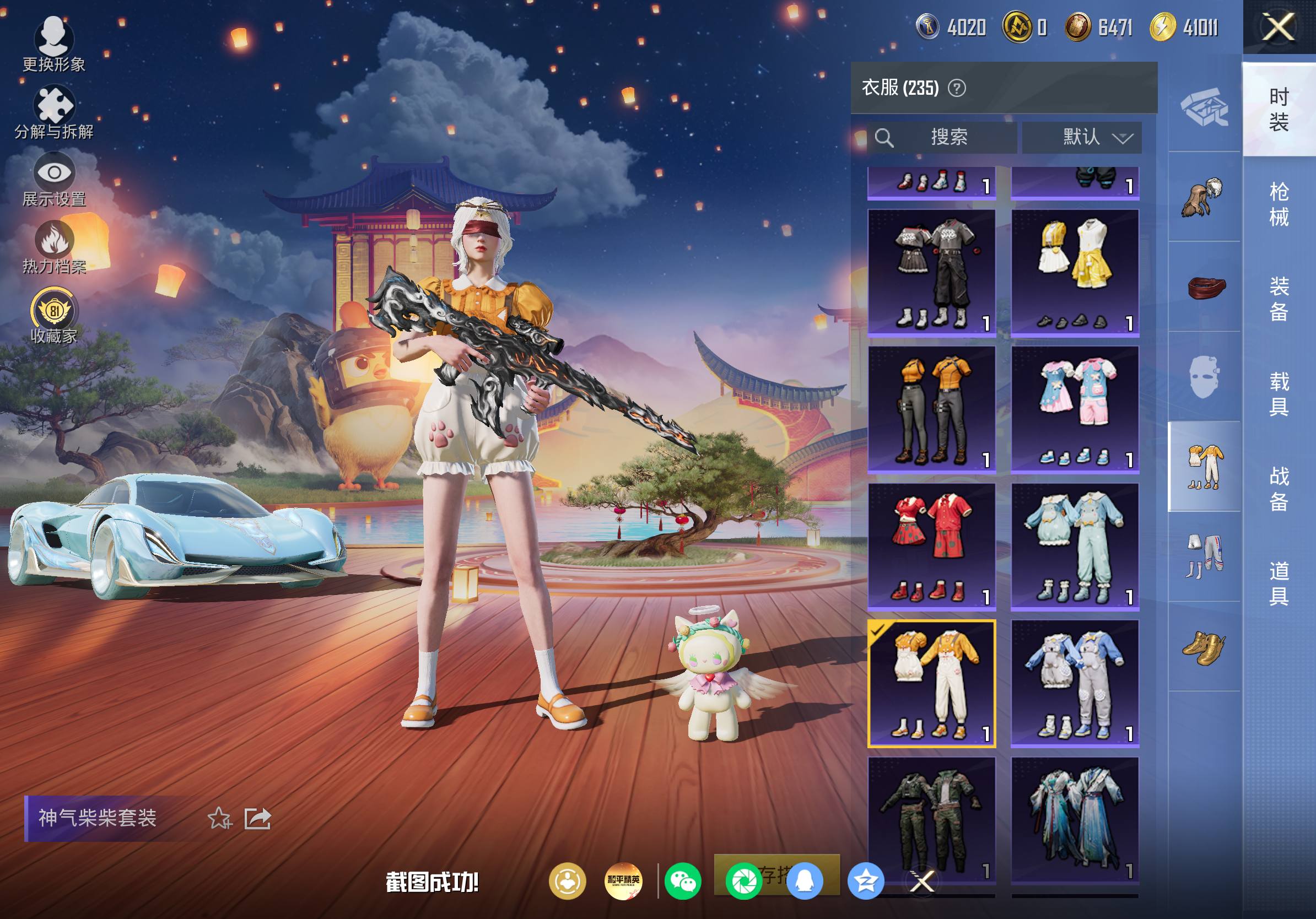Dismiss the screenshot share bar X
This screenshot has width=1316, height=919.
tap(922, 881)
